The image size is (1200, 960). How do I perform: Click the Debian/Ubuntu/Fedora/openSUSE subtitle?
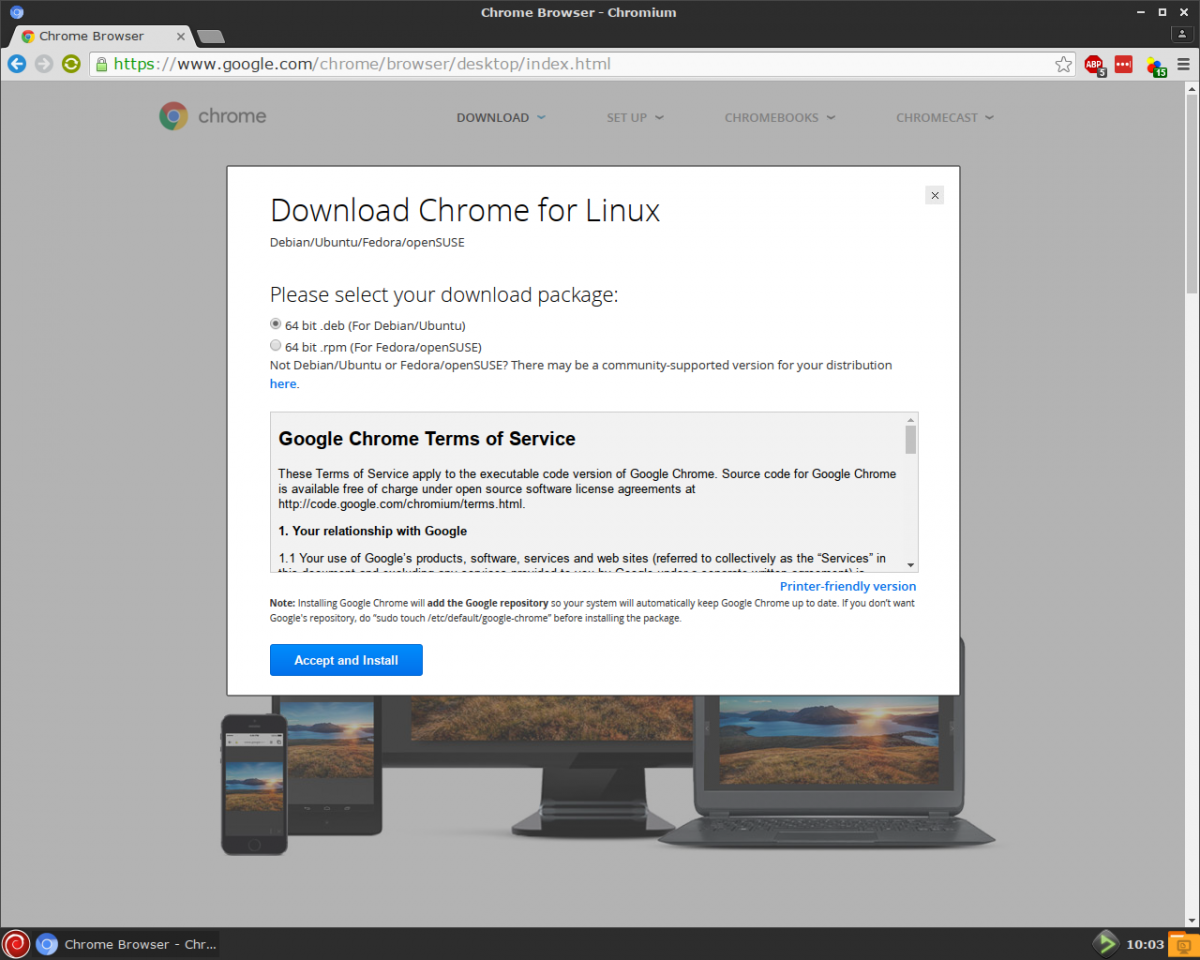pyautogui.click(x=367, y=243)
